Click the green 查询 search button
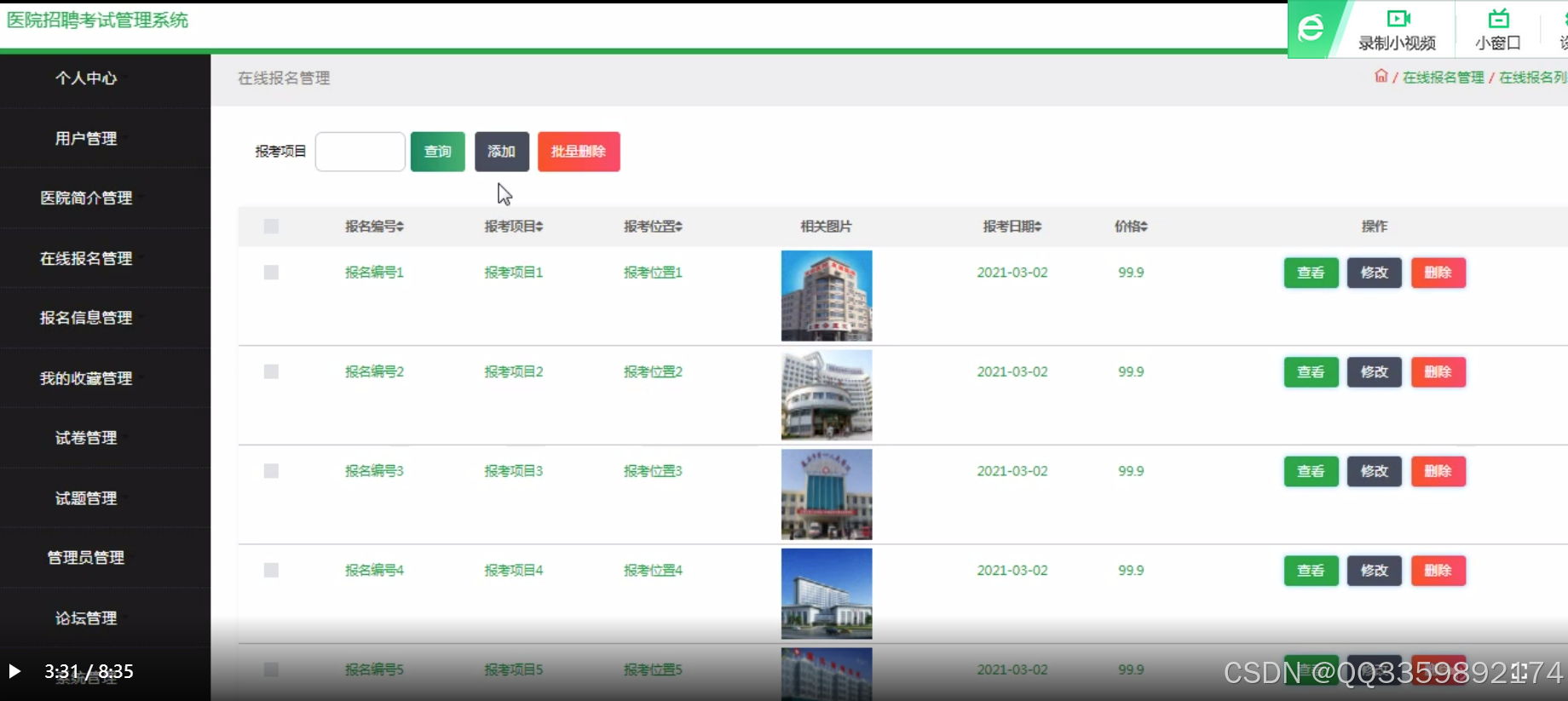This screenshot has height=701, width=1568. click(x=438, y=152)
